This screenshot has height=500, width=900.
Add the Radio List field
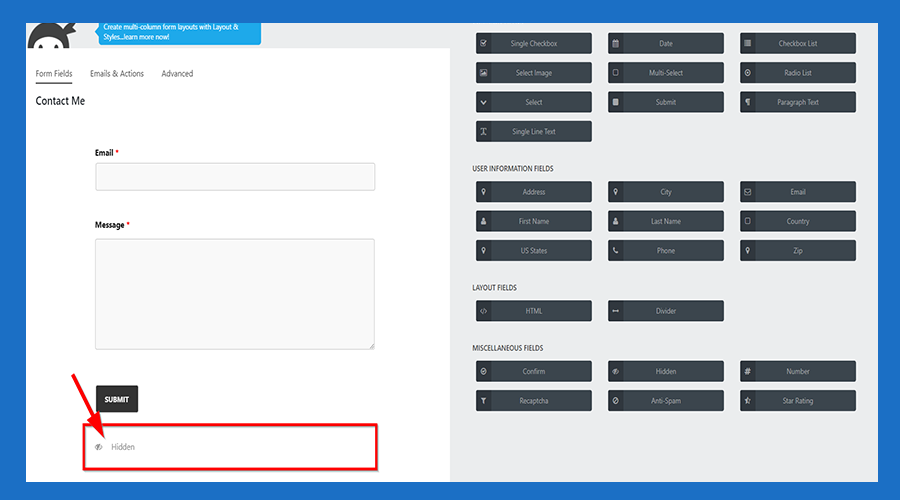(798, 73)
